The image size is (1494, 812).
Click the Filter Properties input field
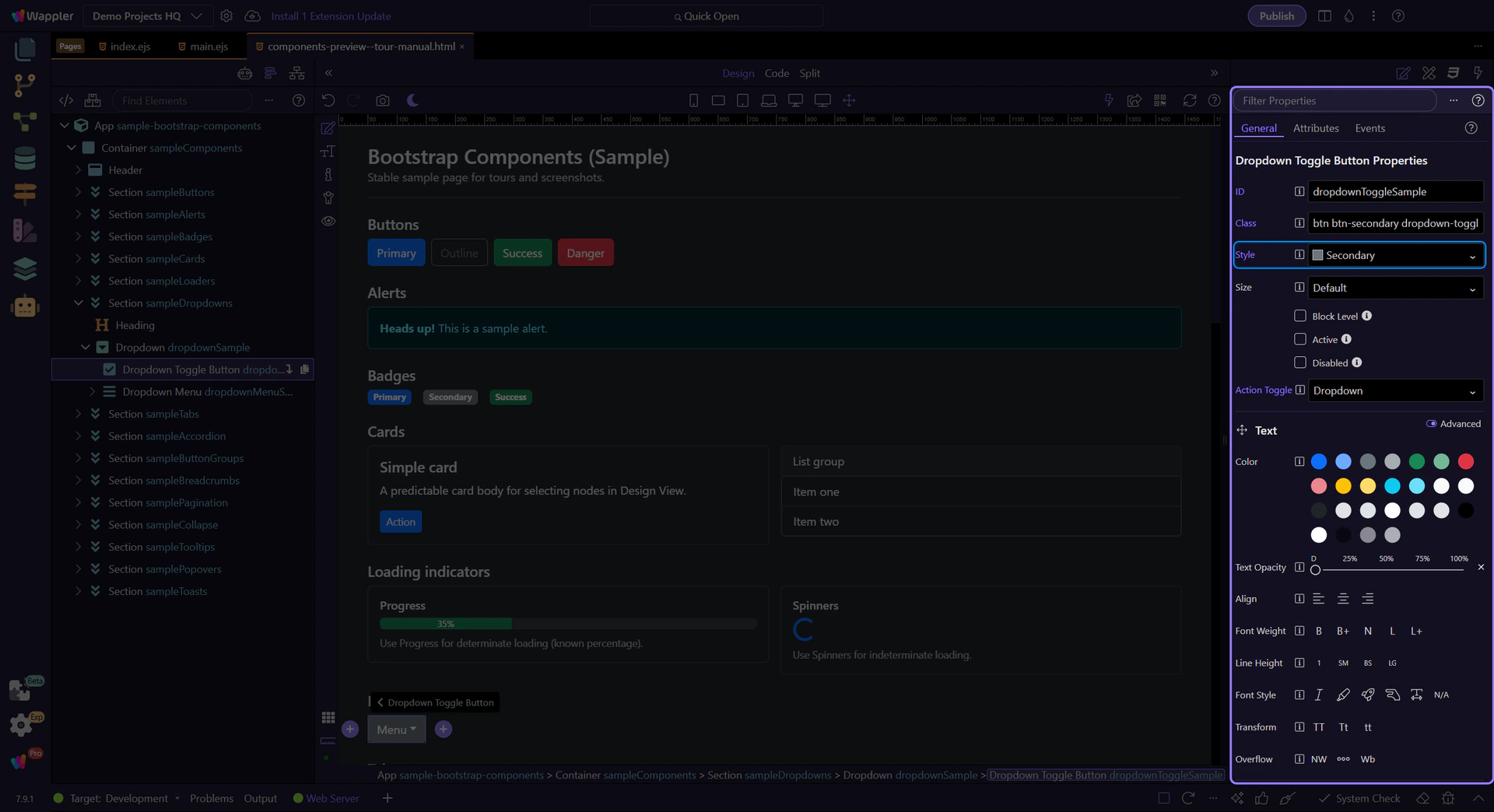(1335, 100)
